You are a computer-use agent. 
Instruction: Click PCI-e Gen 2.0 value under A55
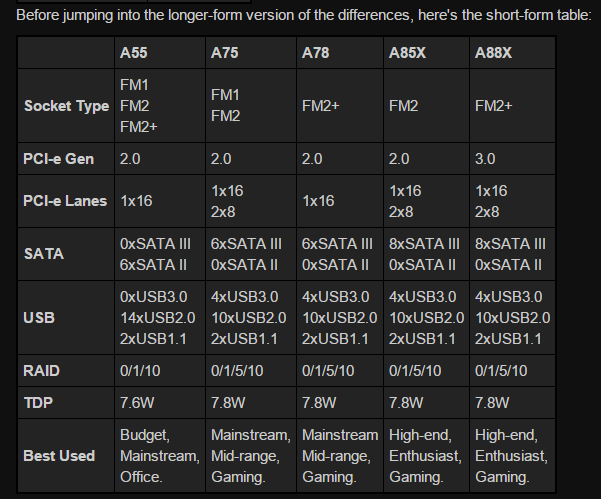[160, 159]
